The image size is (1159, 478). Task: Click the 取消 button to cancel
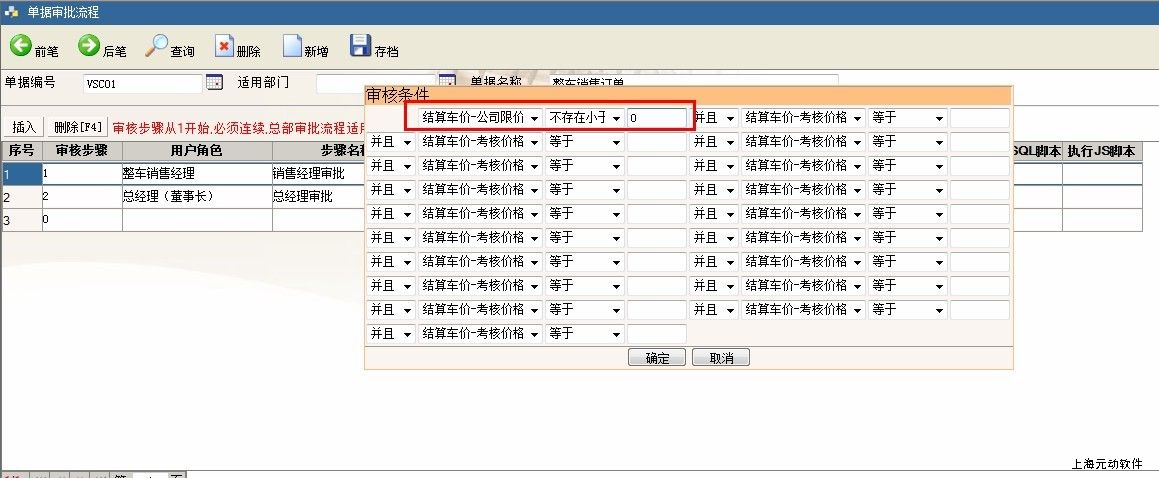pos(720,358)
